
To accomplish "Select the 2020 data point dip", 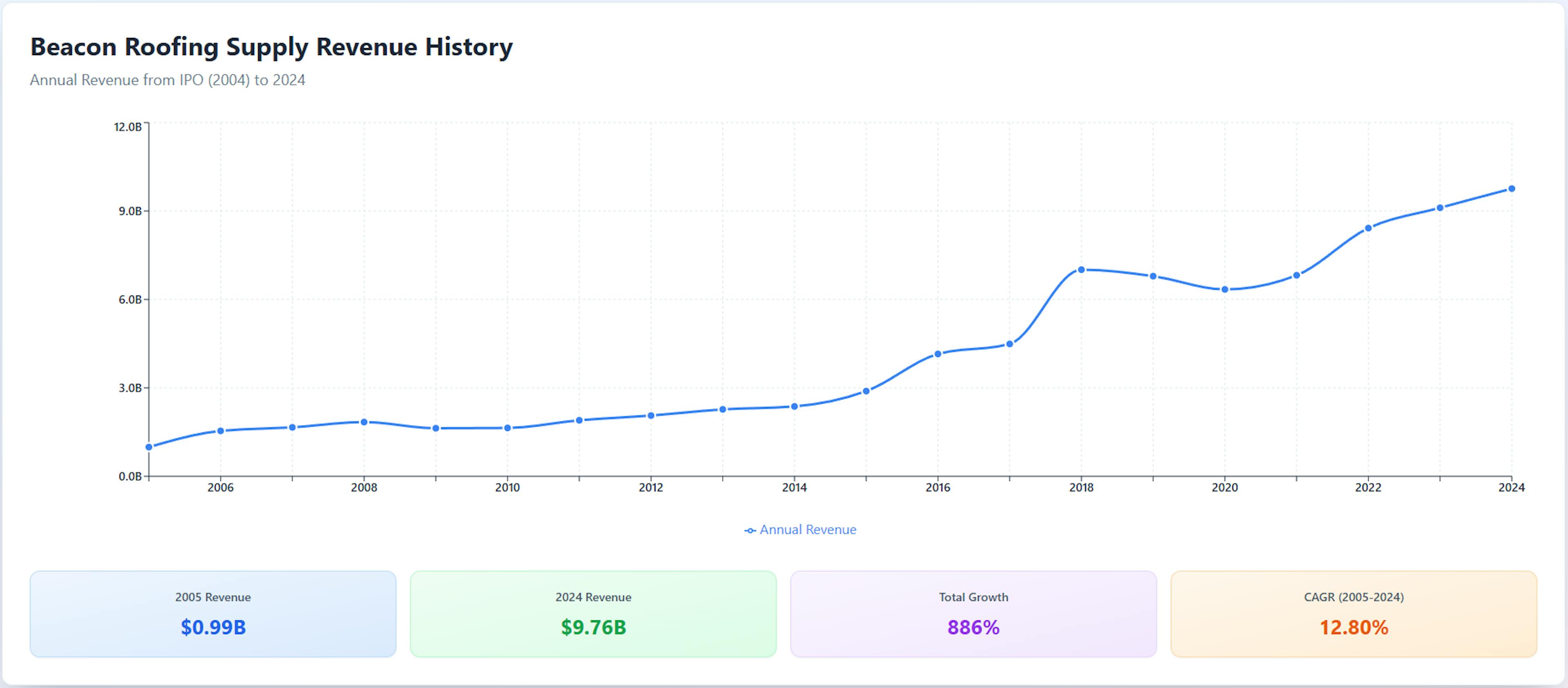I will coord(1225,290).
